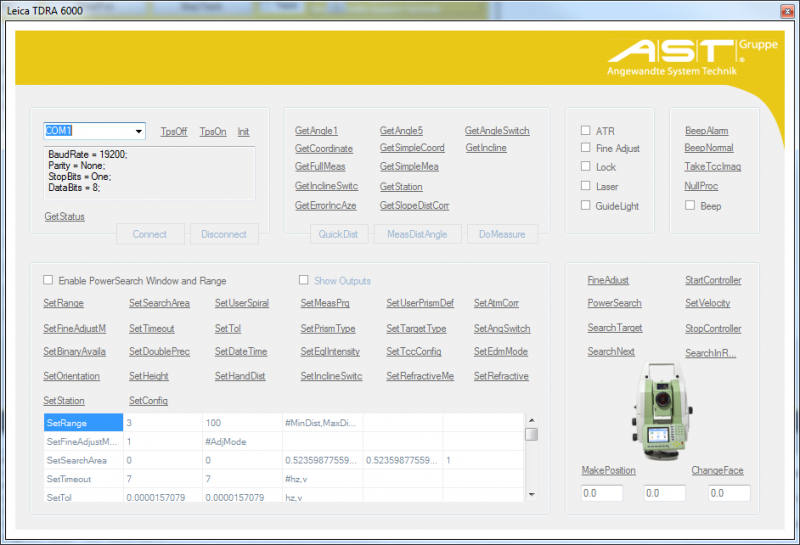This screenshot has width=800, height=545.
Task: Click the SetPrismType link
Action: coord(328,329)
